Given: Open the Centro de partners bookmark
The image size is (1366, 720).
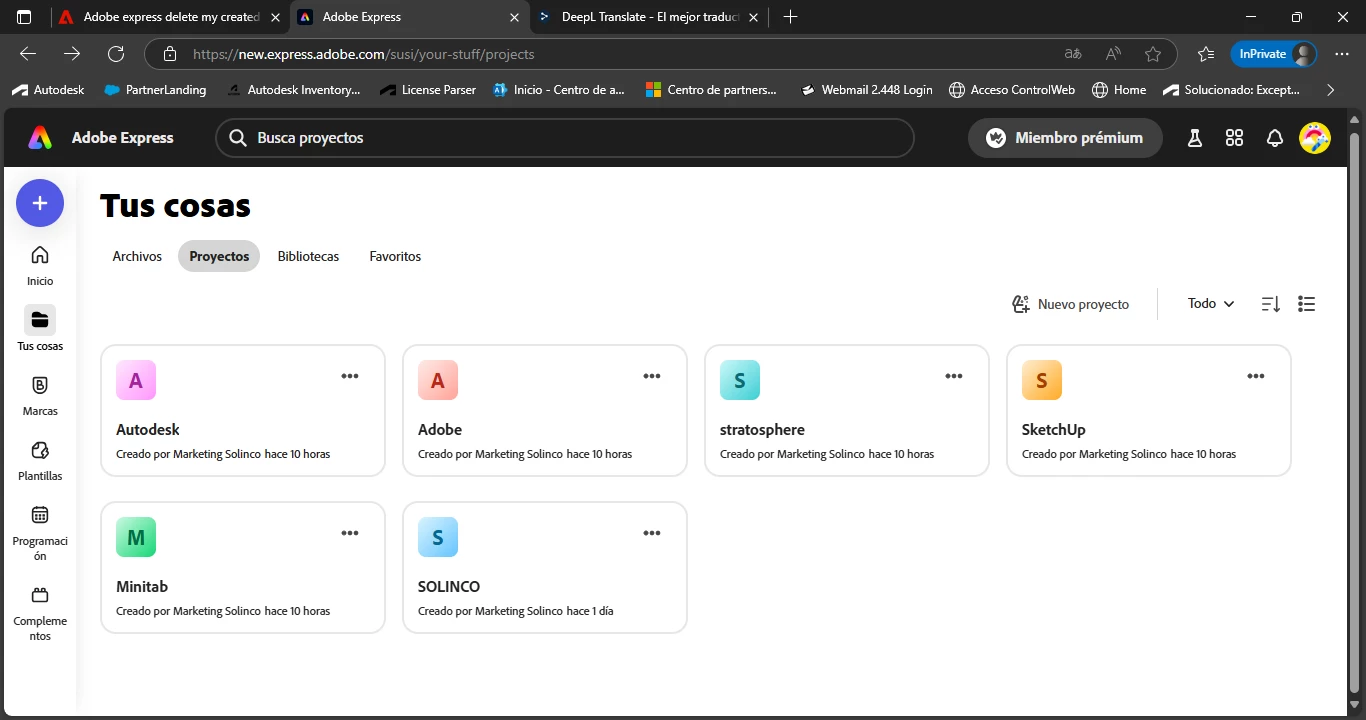Looking at the screenshot, I should point(711,90).
